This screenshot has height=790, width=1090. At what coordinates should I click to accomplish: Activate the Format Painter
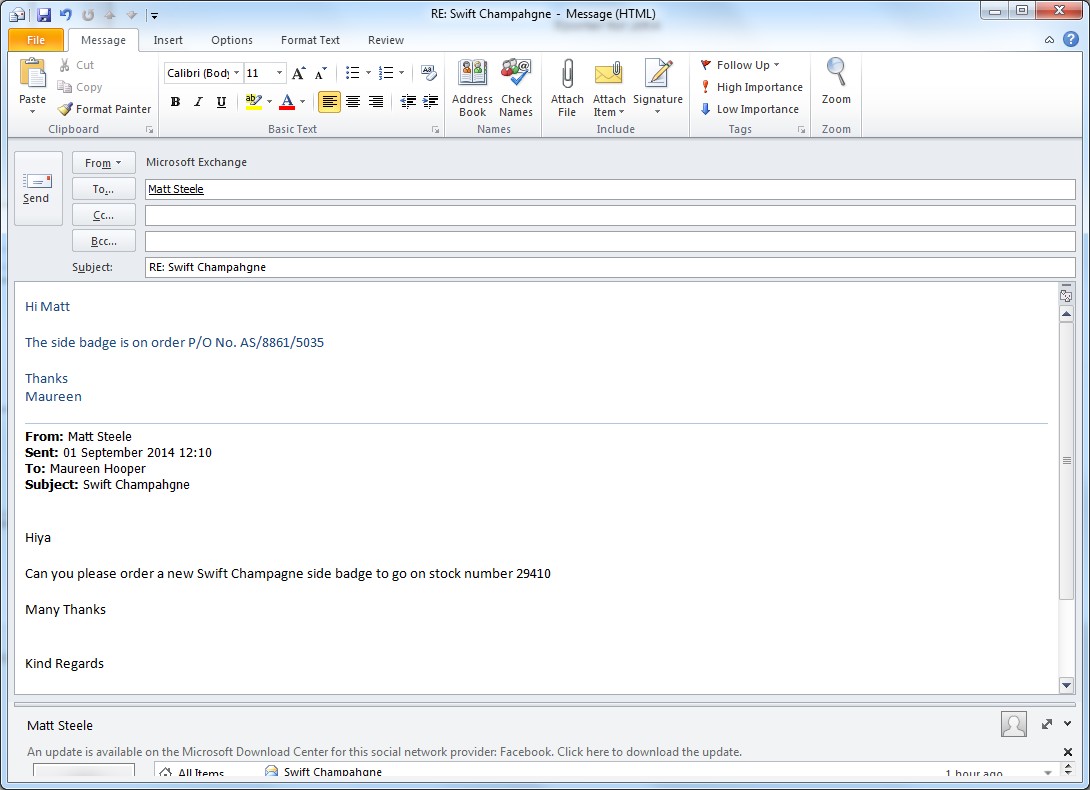[x=104, y=109]
